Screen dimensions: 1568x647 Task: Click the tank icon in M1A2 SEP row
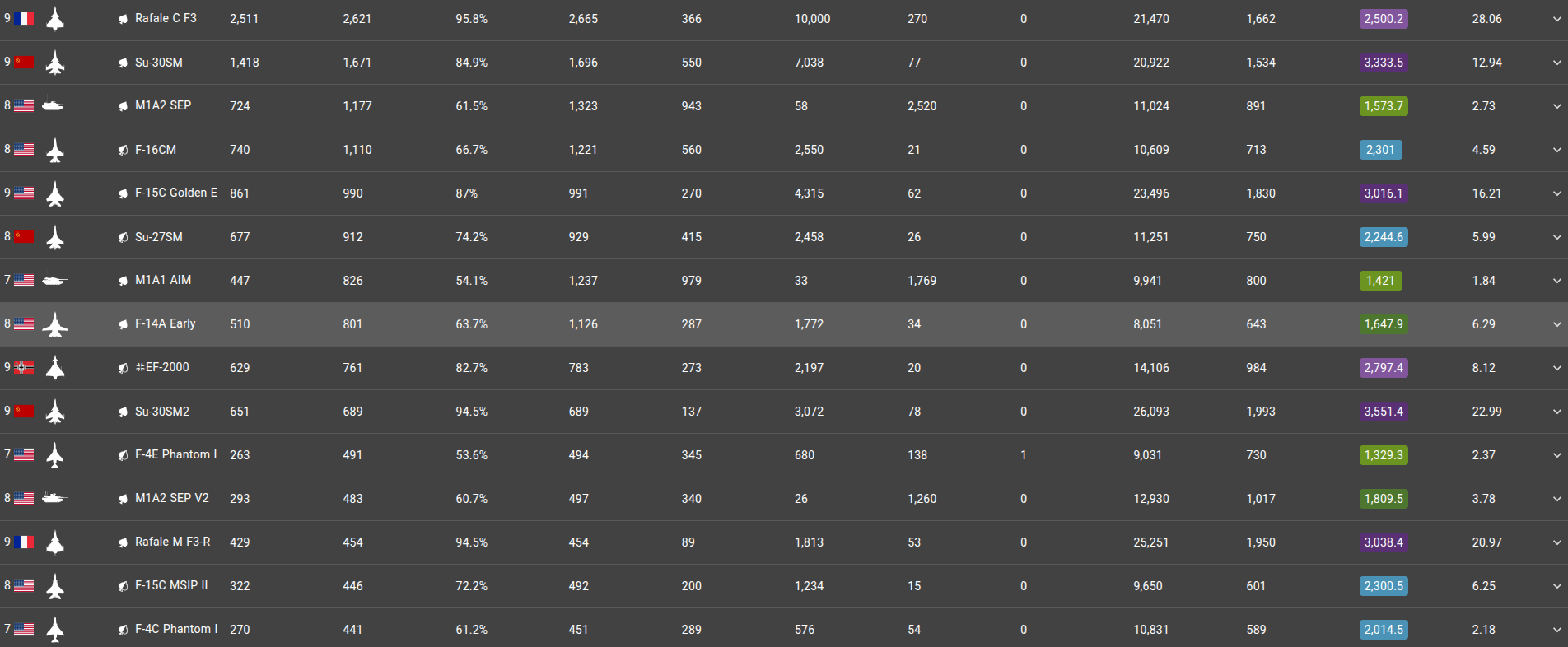tap(54, 105)
